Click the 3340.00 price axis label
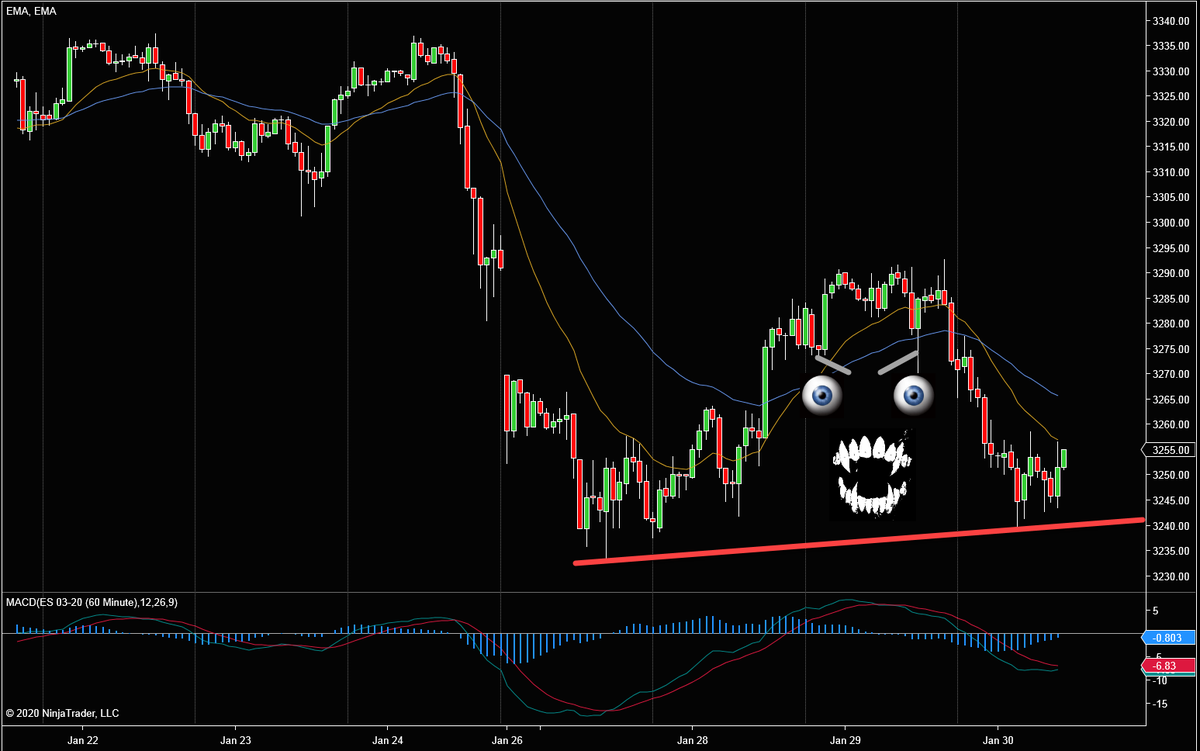1200x751 pixels. [x=1172, y=21]
